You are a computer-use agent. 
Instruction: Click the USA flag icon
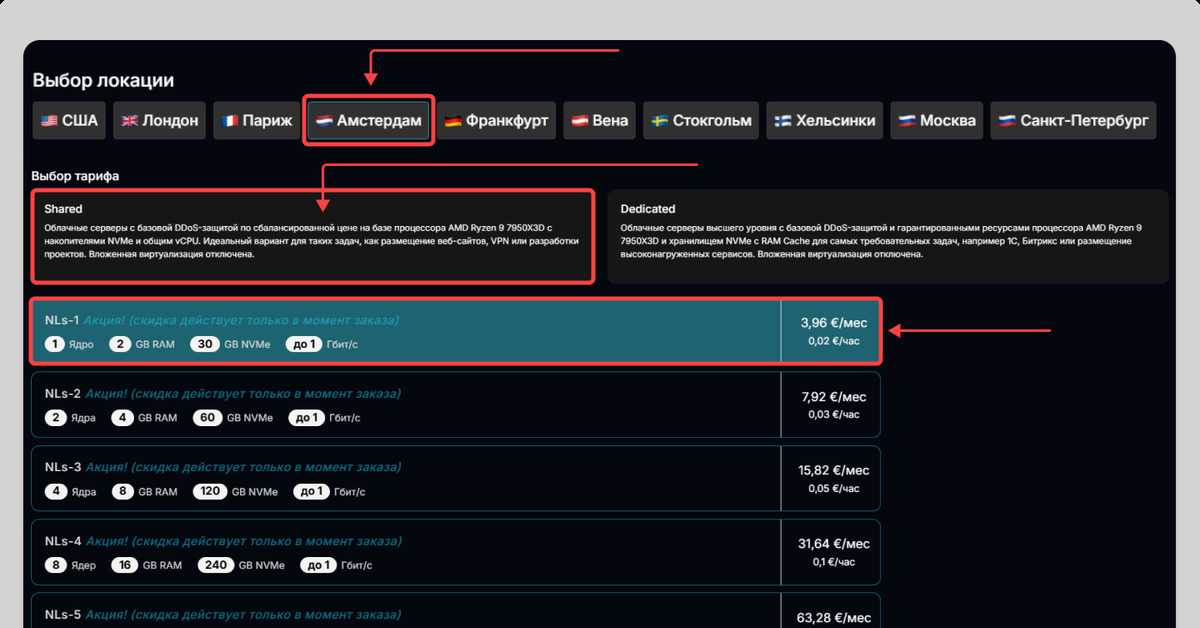(x=49, y=121)
